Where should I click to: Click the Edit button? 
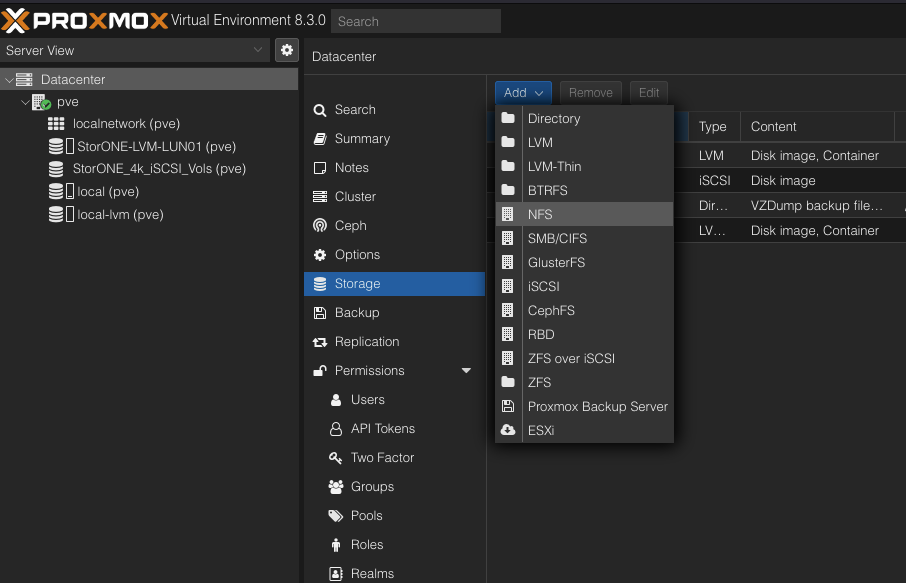pos(649,92)
